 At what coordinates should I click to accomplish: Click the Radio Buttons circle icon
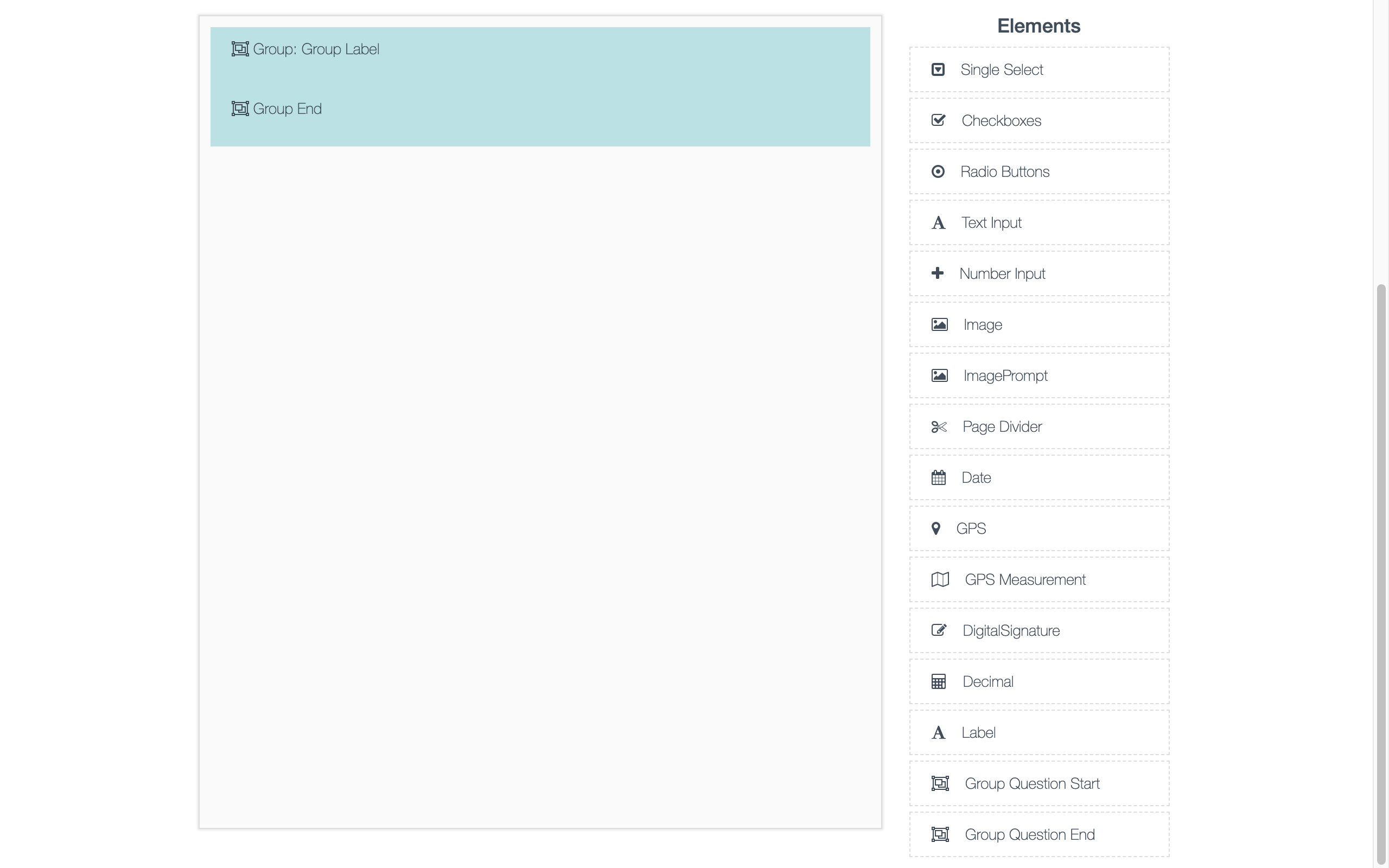pos(938,171)
